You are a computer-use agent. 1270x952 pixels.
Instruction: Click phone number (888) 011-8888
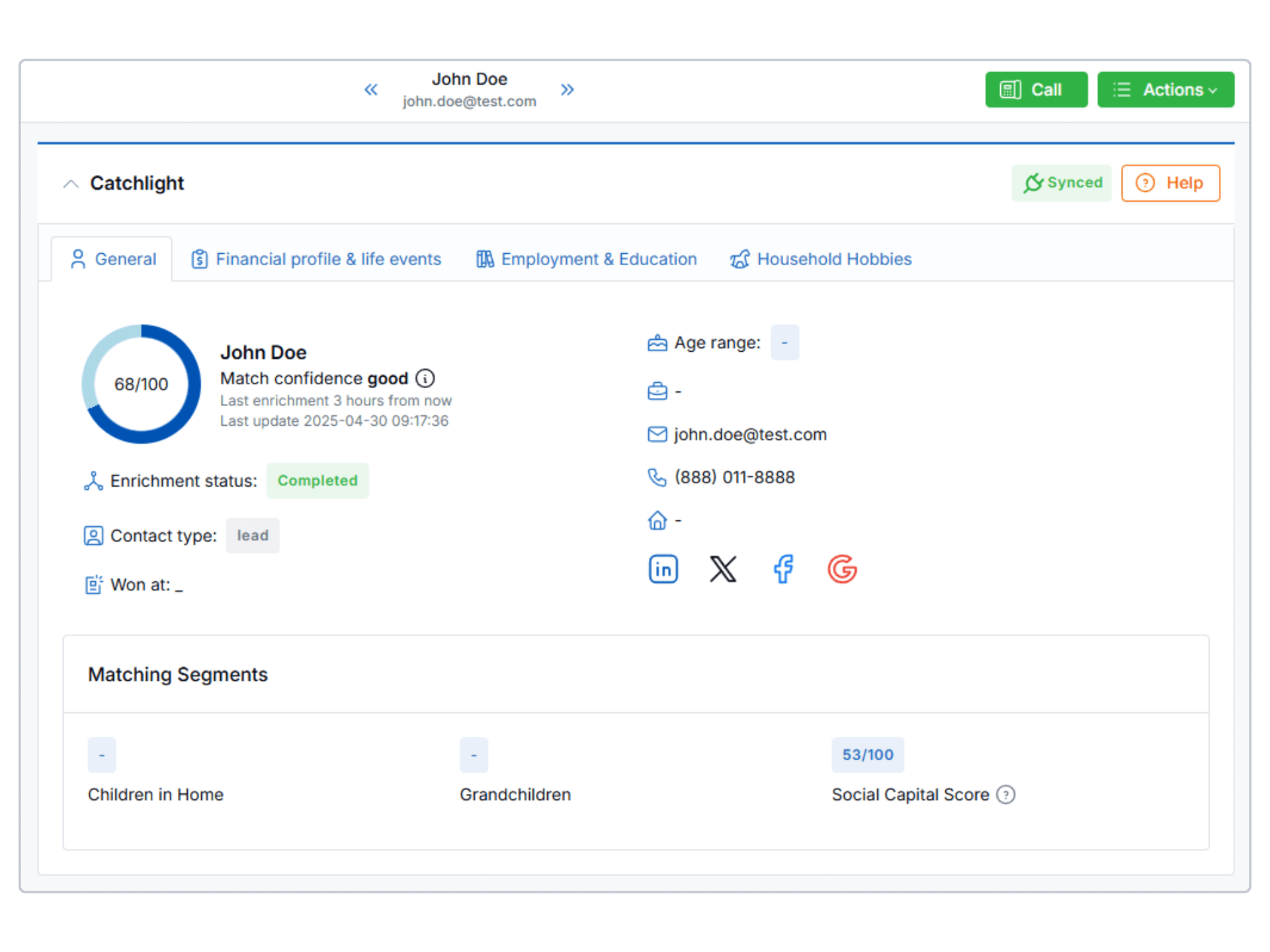(734, 477)
